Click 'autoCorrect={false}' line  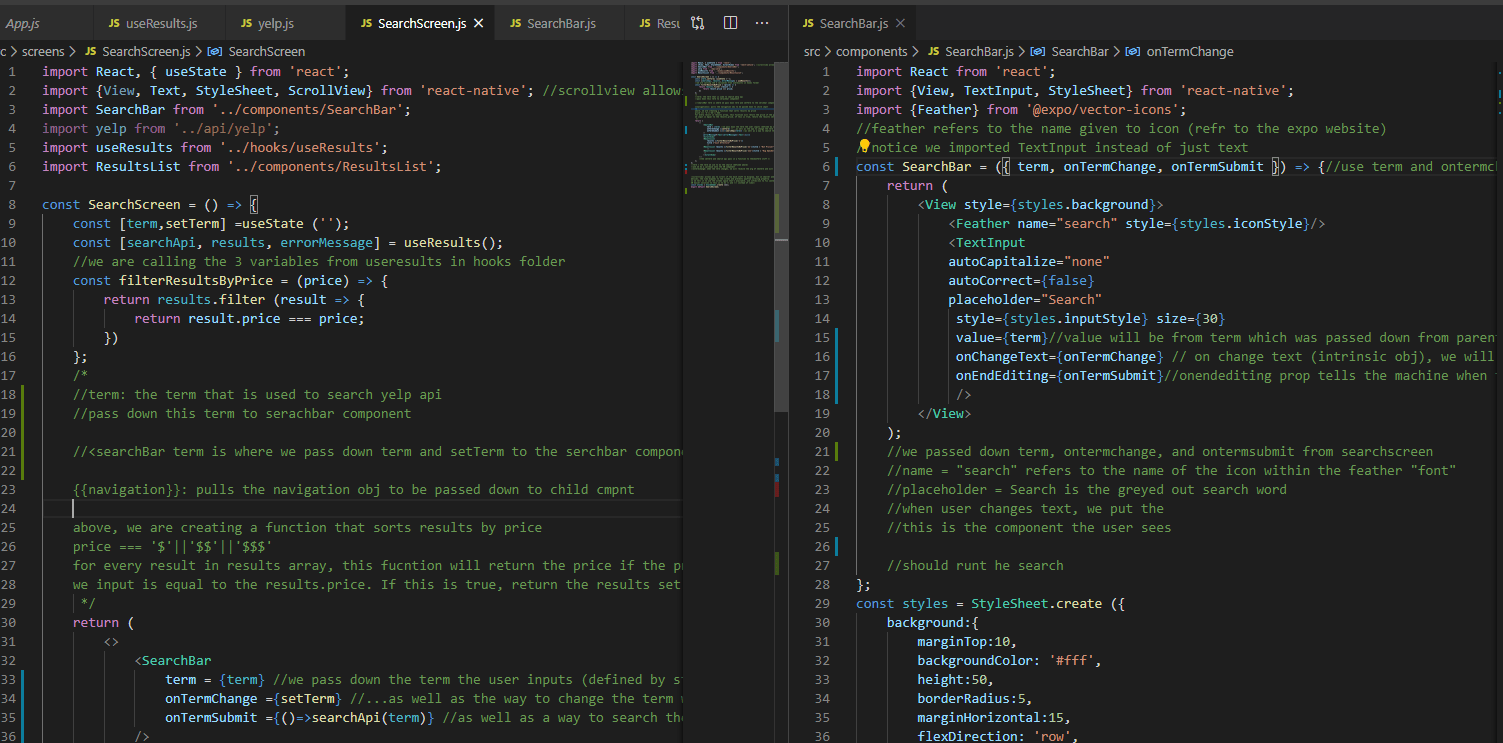coord(1022,280)
